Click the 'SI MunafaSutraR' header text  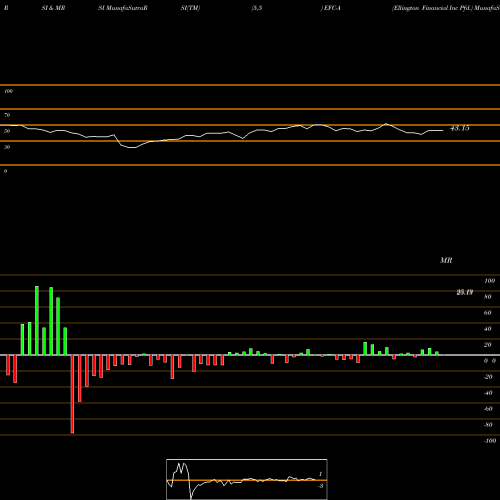123,8
